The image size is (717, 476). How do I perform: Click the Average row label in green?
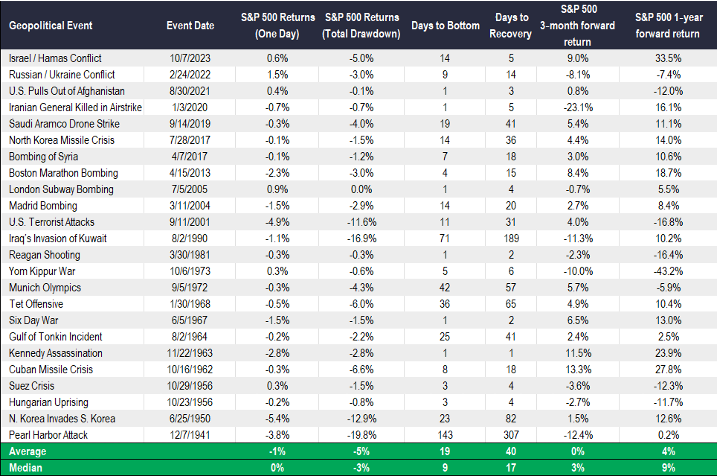tap(28, 452)
